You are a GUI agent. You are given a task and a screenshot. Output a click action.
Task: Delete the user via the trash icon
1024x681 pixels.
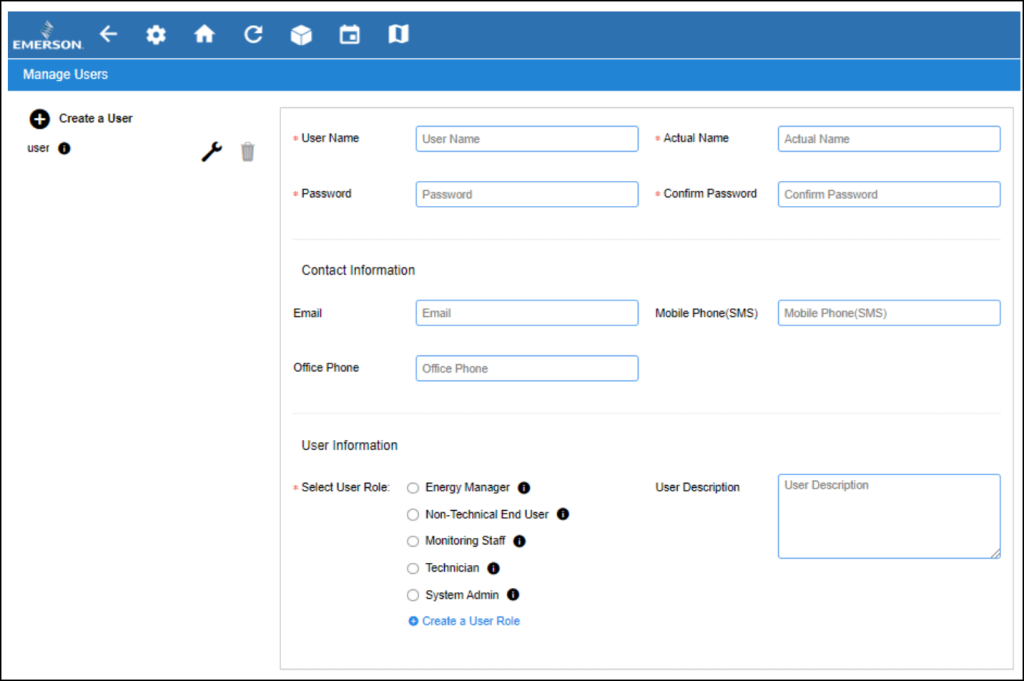[x=247, y=151]
